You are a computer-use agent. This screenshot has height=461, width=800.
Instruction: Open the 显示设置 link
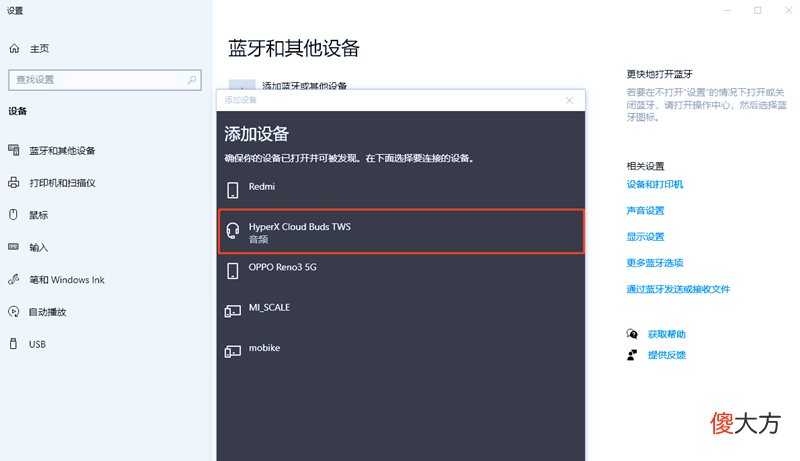[645, 237]
